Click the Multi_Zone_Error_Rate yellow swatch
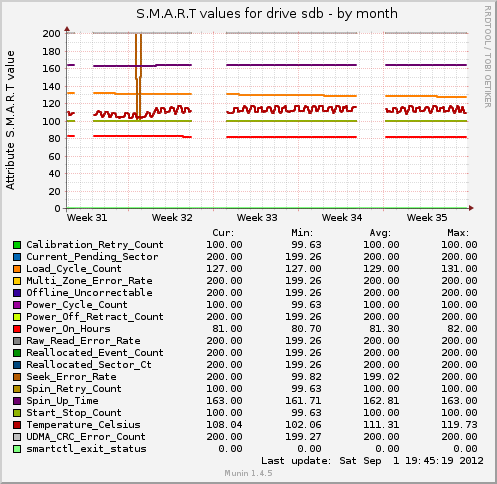The image size is (497, 484). pyautogui.click(x=17, y=281)
